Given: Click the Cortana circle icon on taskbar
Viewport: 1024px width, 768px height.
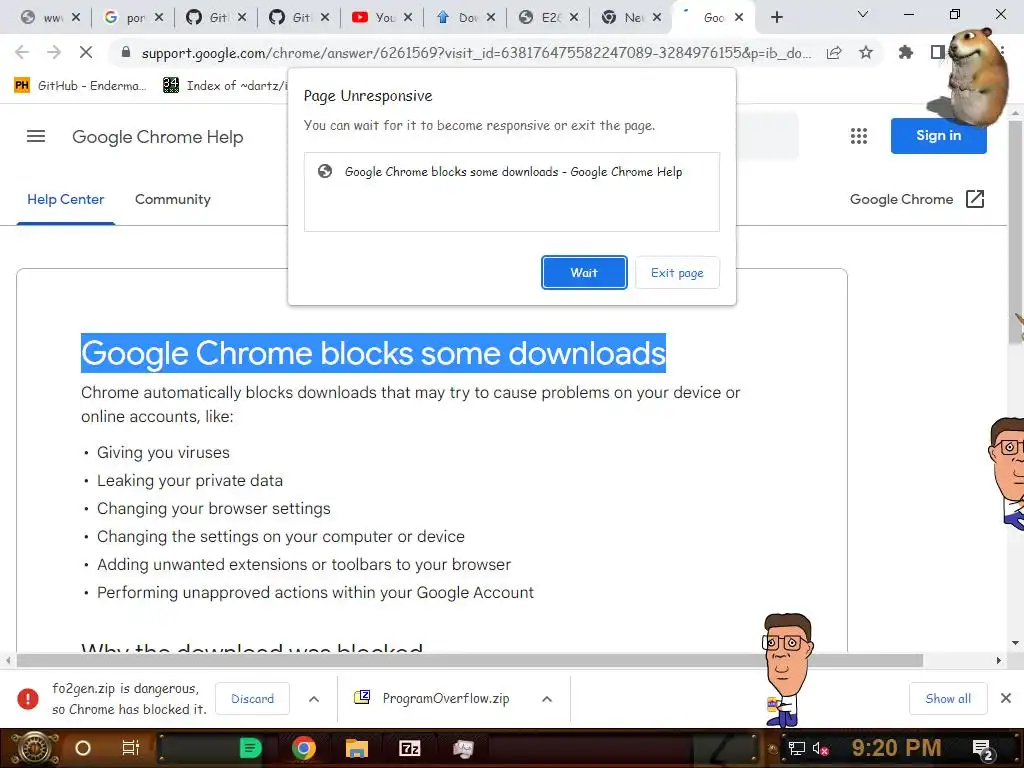Looking at the screenshot, I should 83,748.
